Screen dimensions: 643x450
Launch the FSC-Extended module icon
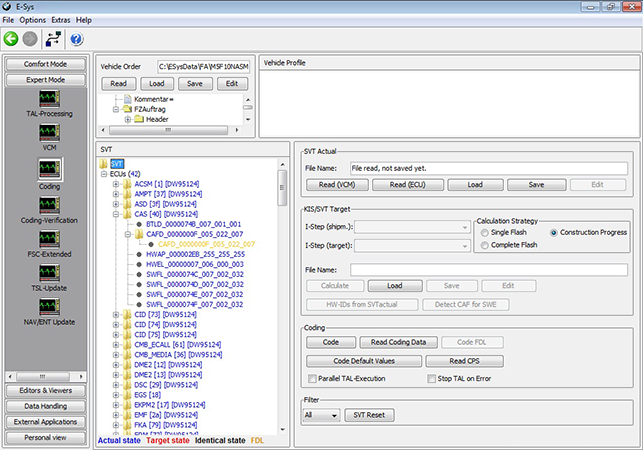49,240
